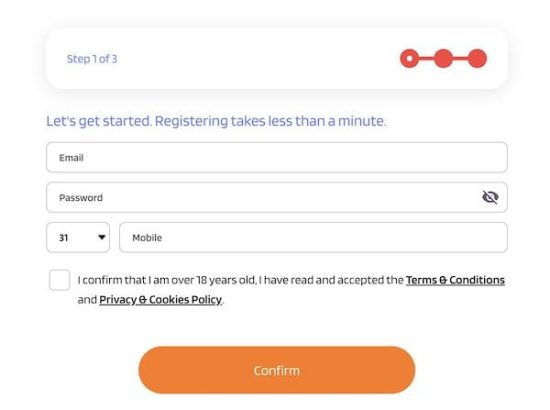Open the Privacy & Cookies Policy link

161,300
